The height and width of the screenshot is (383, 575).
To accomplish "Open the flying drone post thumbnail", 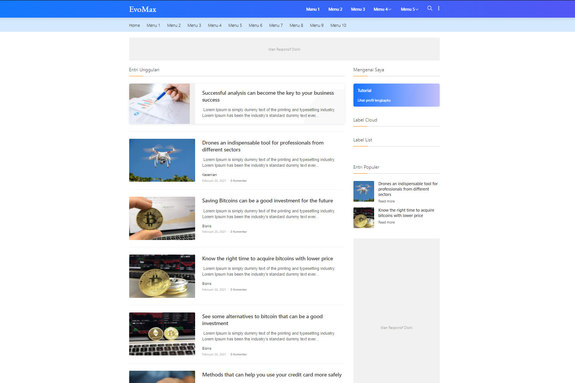I will click(162, 160).
